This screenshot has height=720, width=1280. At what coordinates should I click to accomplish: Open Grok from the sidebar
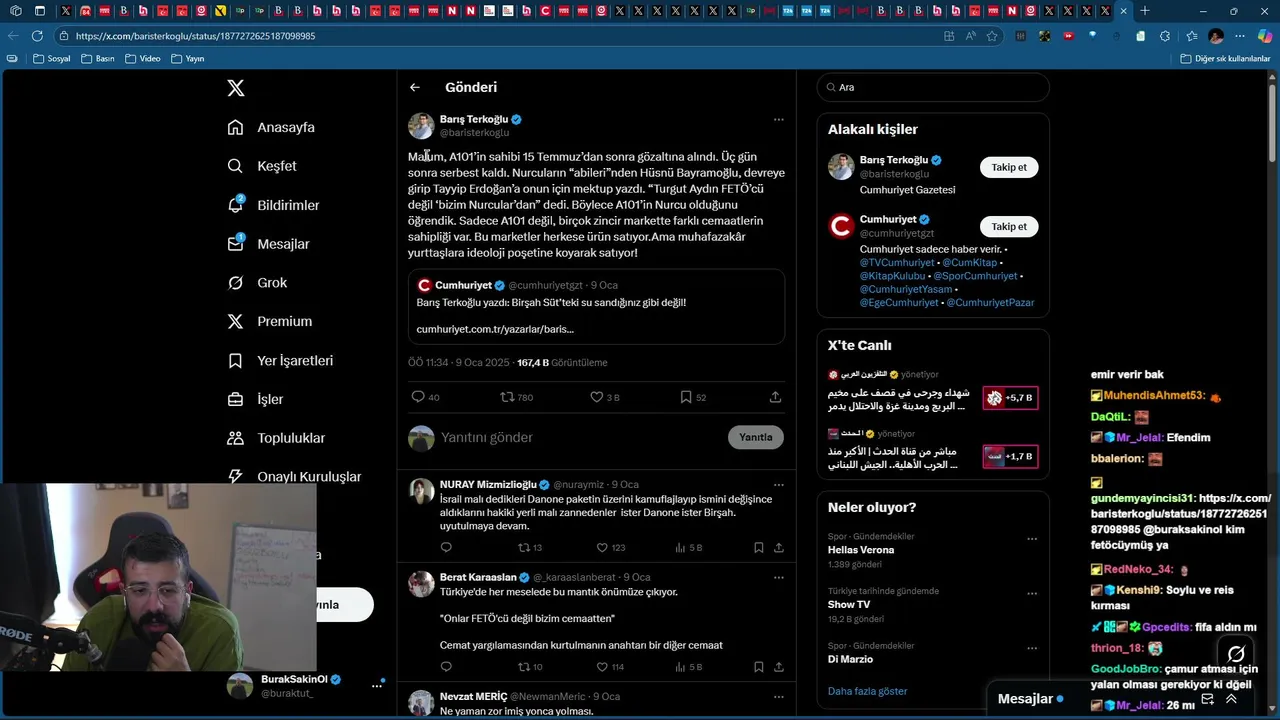pos(257,283)
